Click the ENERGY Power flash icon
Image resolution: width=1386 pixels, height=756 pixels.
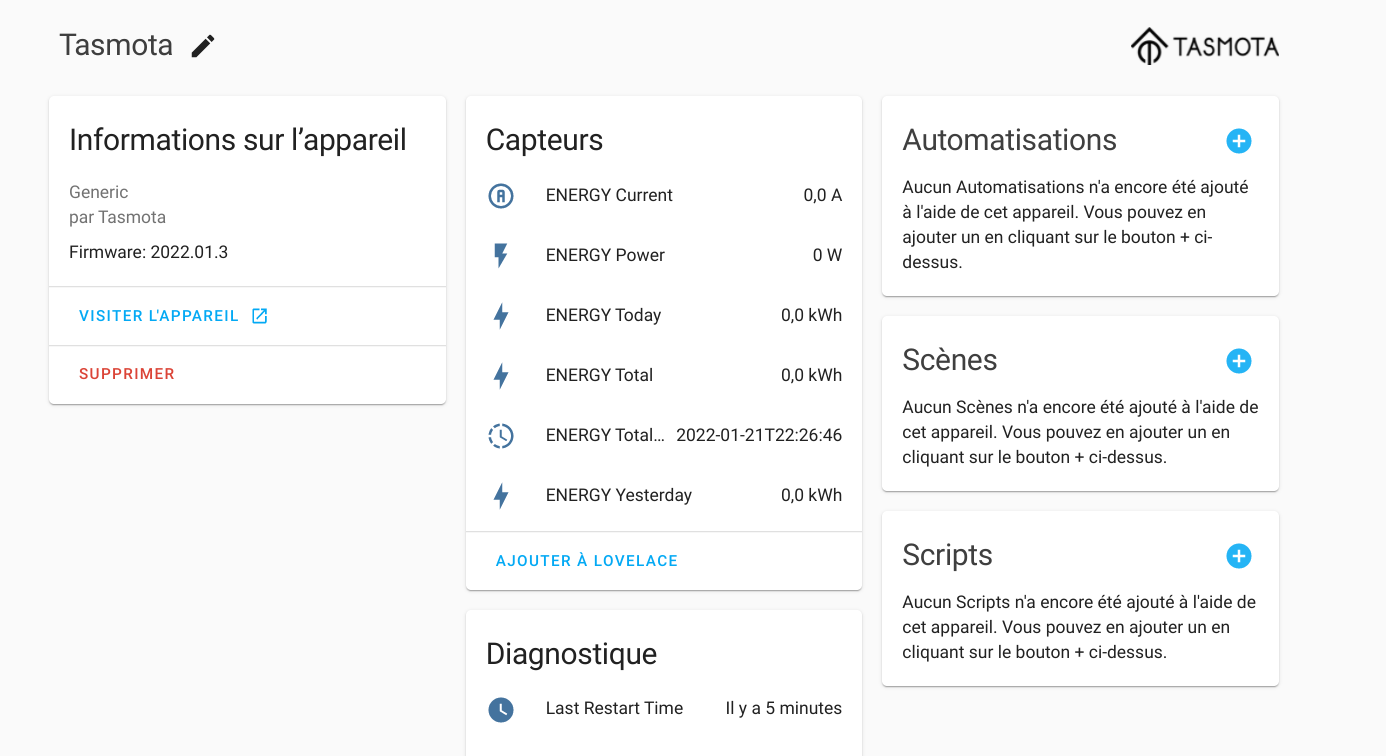pyautogui.click(x=501, y=255)
